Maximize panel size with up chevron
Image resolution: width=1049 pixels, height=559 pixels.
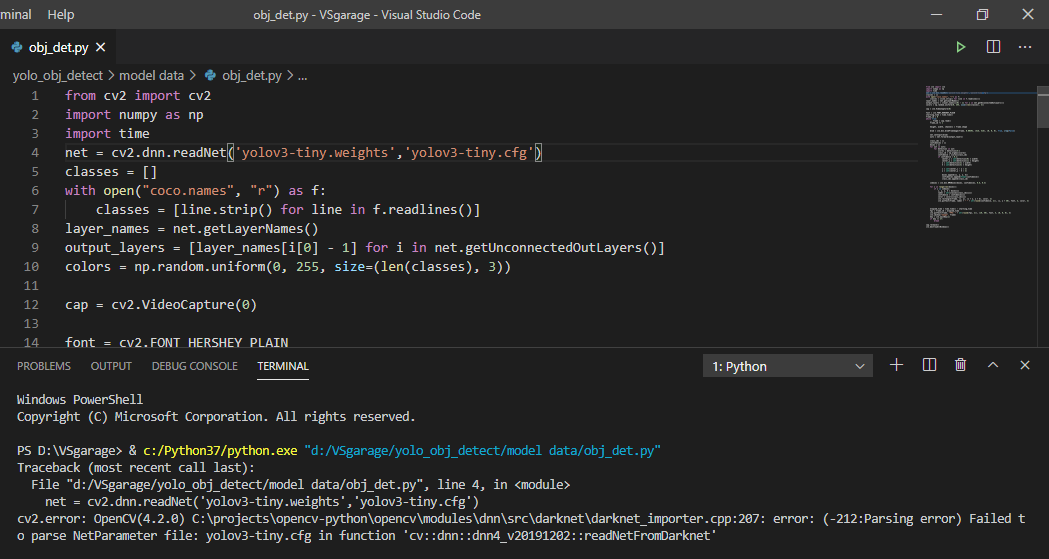[993, 365]
